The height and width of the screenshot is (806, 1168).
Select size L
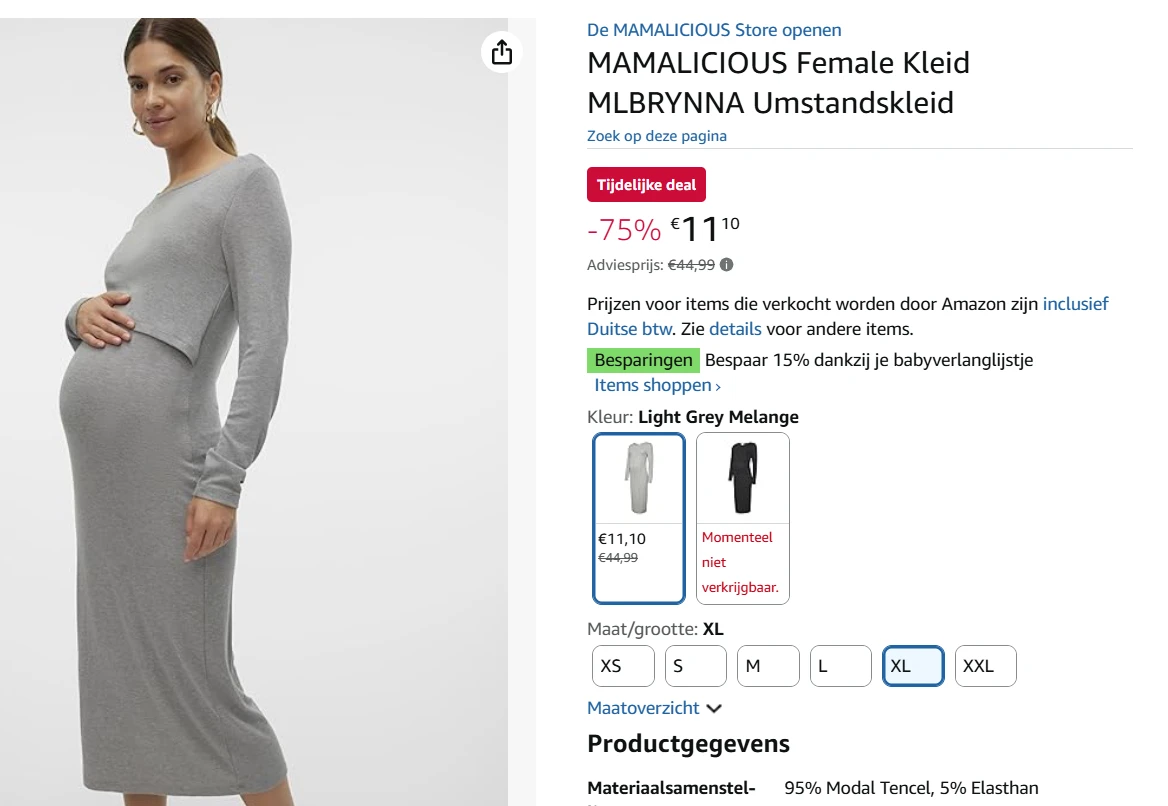click(x=840, y=665)
